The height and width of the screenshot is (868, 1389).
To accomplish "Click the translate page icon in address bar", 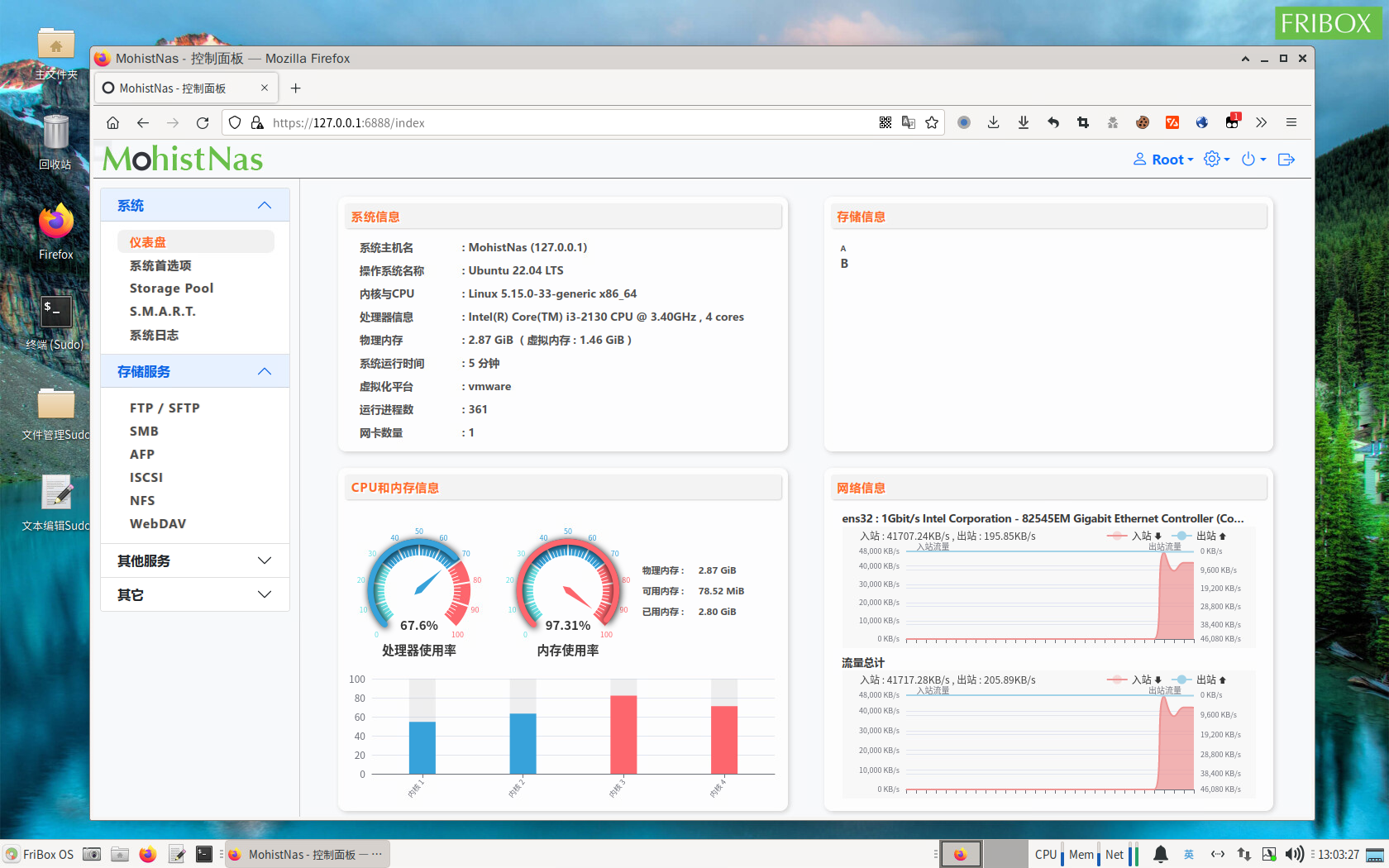I will pos(909,122).
